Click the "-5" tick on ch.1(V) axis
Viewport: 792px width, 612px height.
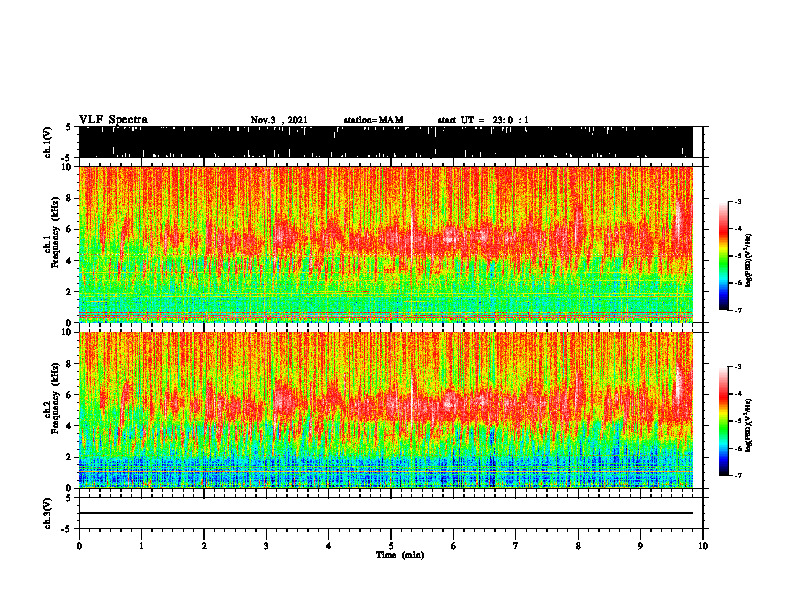[x=67, y=157]
